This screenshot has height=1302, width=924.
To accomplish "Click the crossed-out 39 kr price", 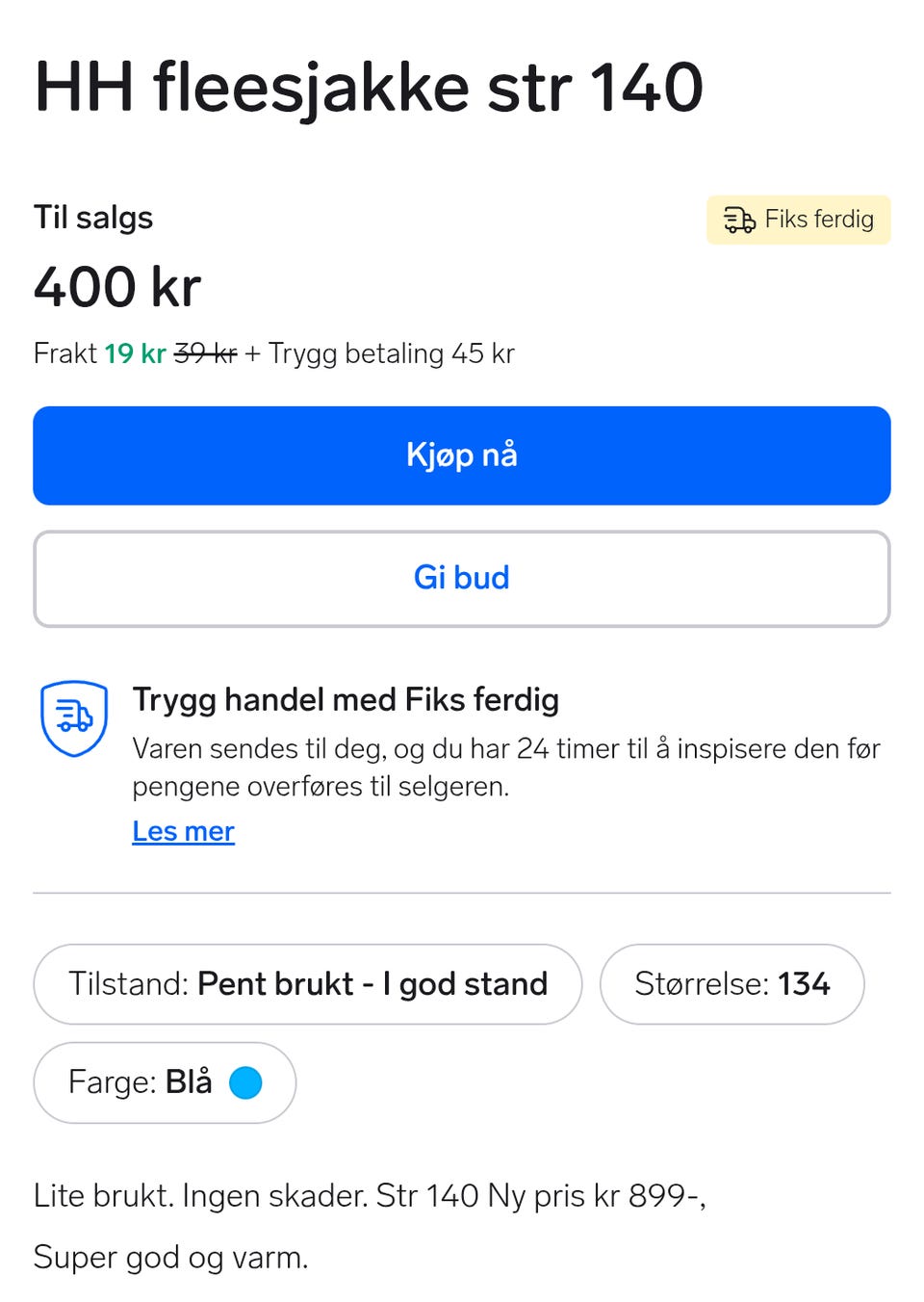I will [x=205, y=353].
